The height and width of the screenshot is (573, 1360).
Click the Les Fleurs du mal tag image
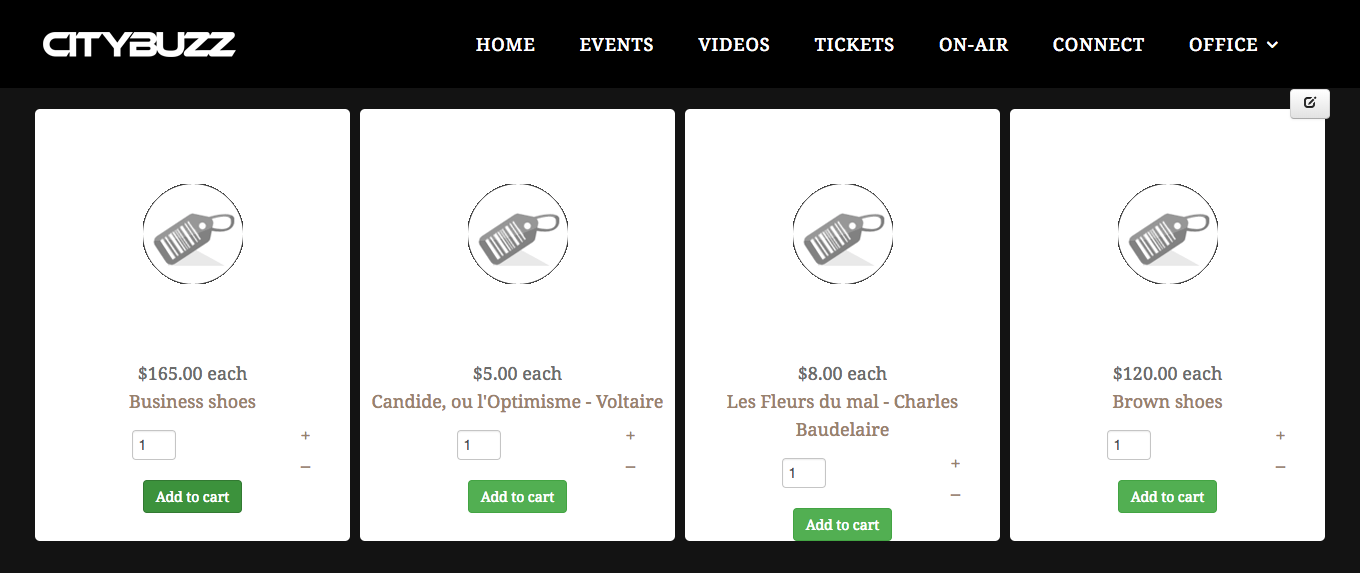point(843,235)
